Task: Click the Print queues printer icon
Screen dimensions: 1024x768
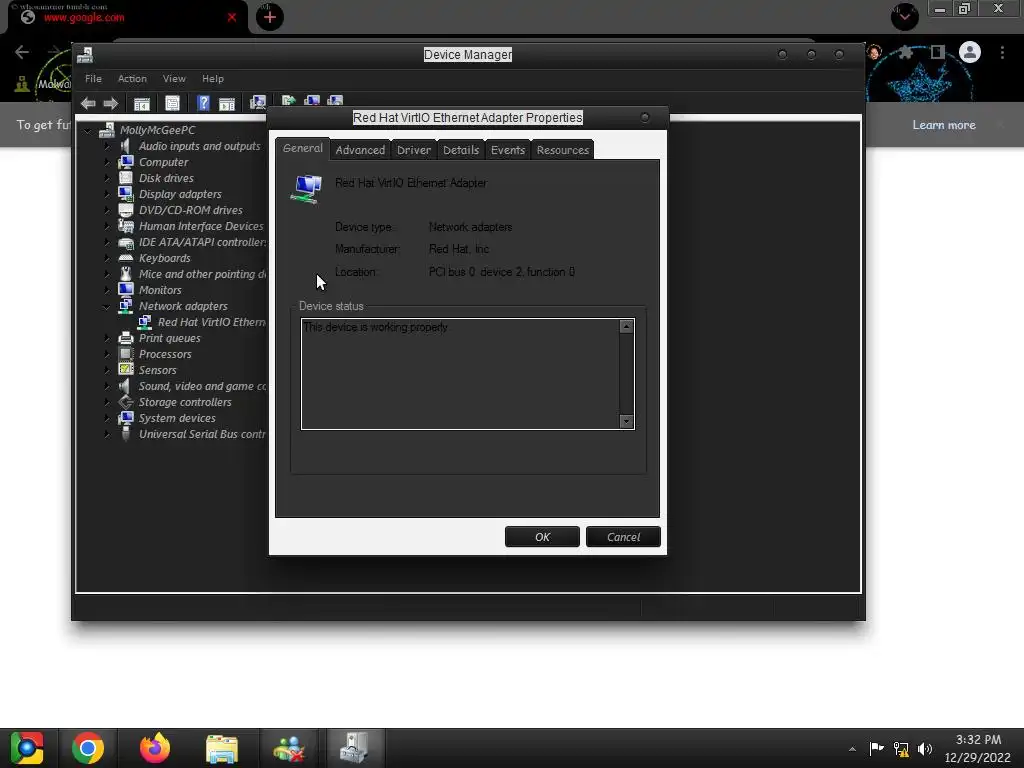Action: click(125, 338)
